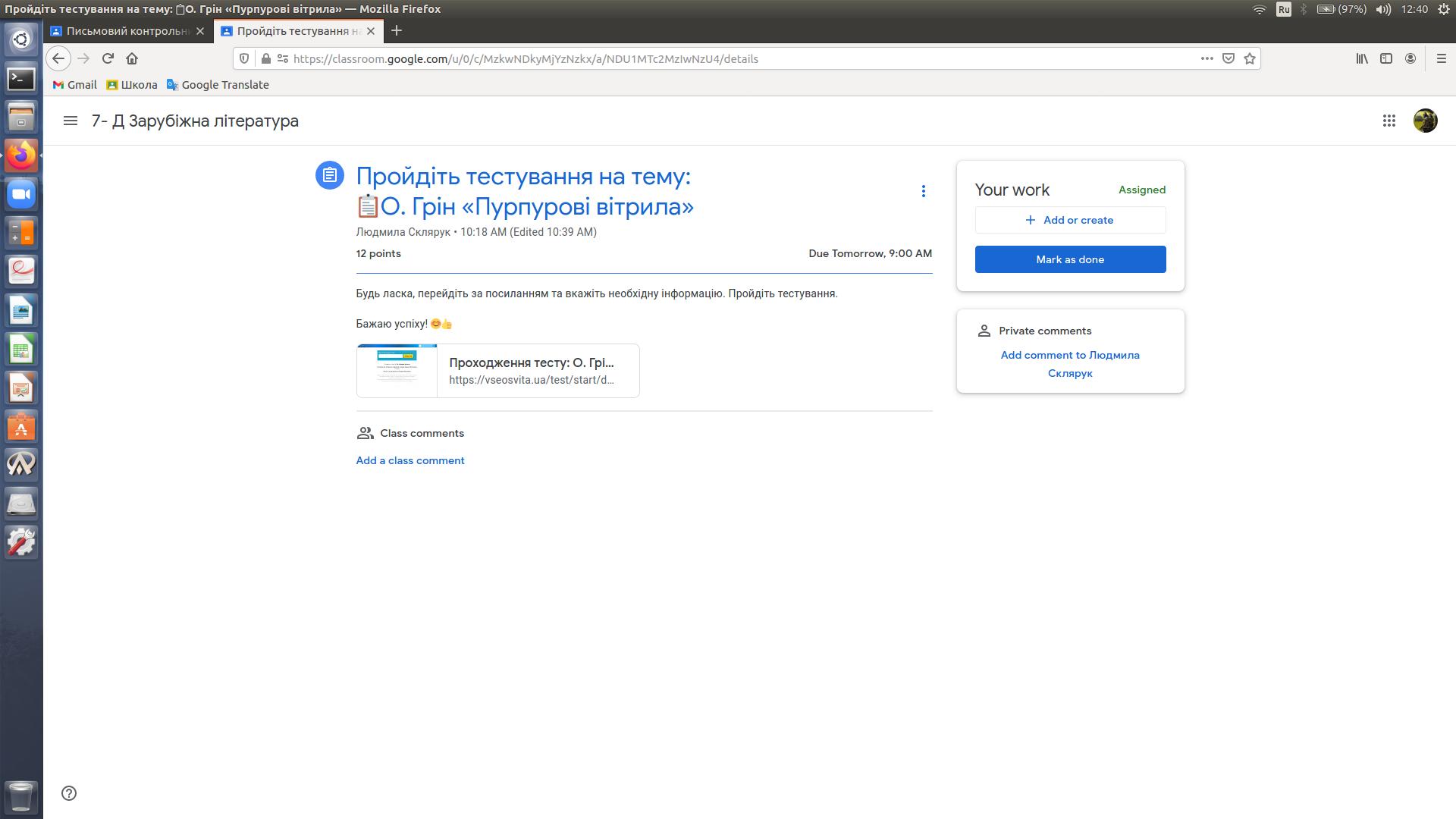Open the vseosvita test link thumbnail
This screenshot has width=1456, height=819.
click(x=397, y=371)
